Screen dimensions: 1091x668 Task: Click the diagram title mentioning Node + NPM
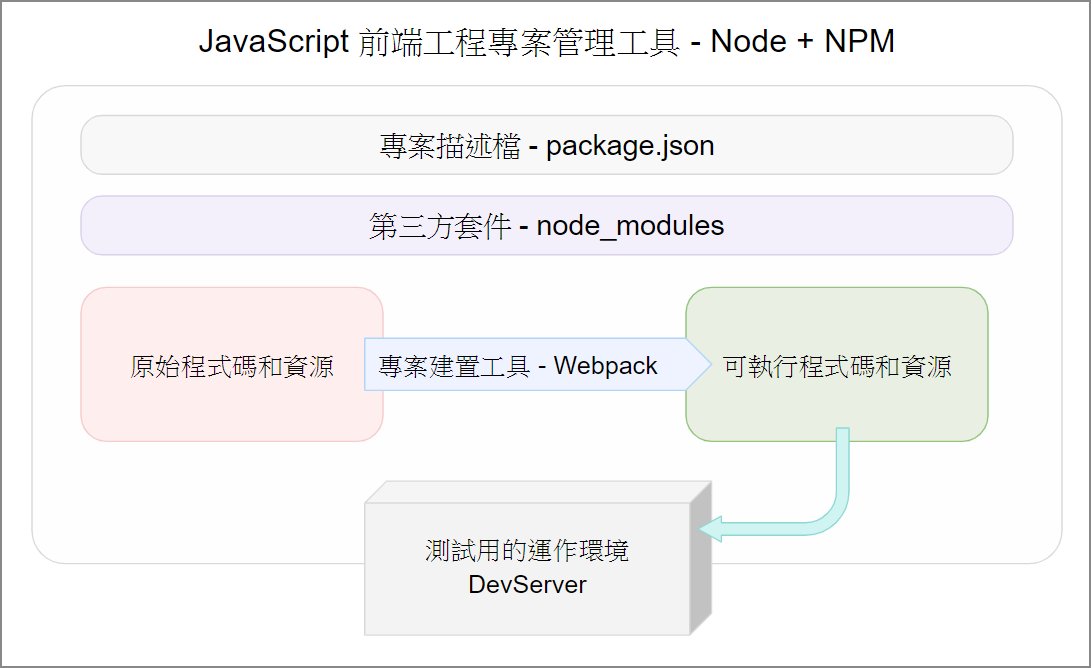(x=546, y=42)
